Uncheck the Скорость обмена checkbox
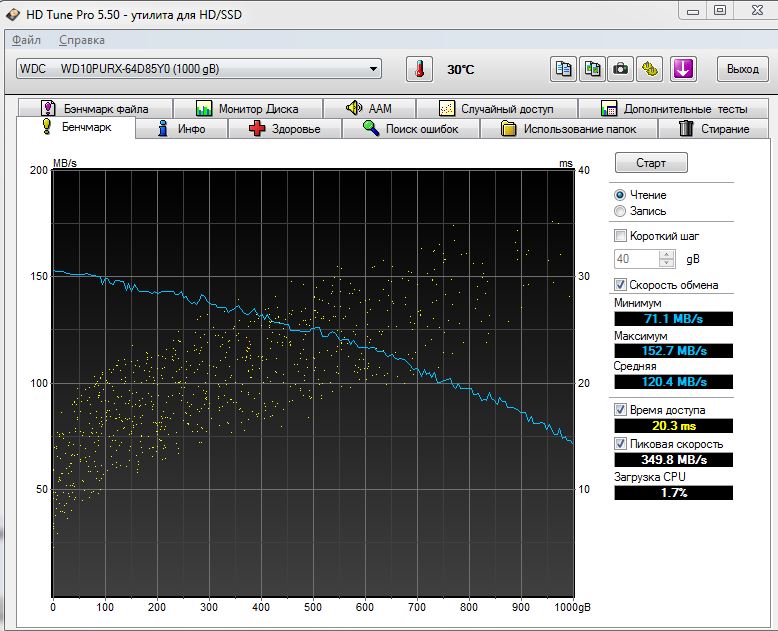 tap(620, 285)
